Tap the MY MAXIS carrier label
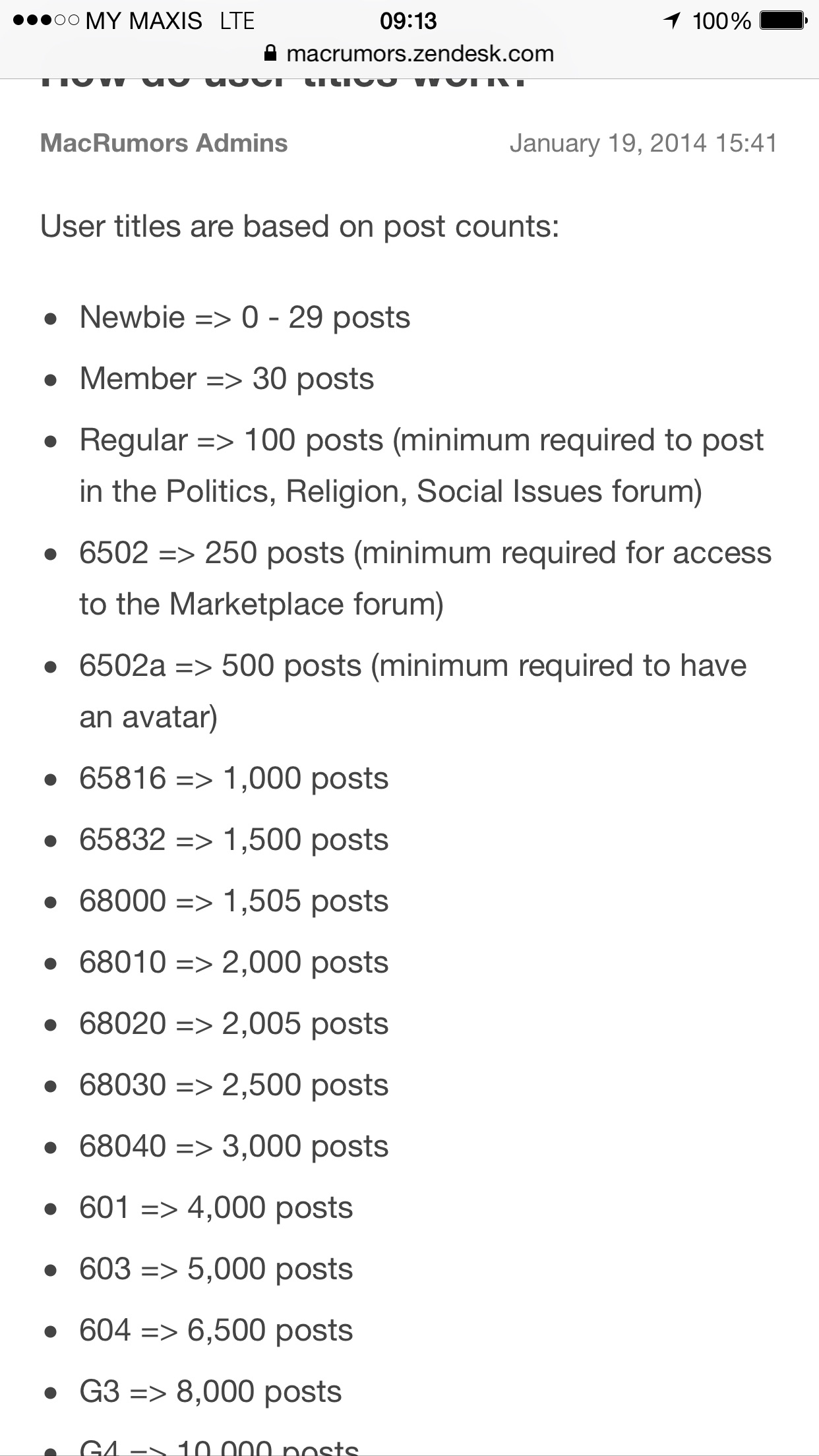 (x=144, y=21)
